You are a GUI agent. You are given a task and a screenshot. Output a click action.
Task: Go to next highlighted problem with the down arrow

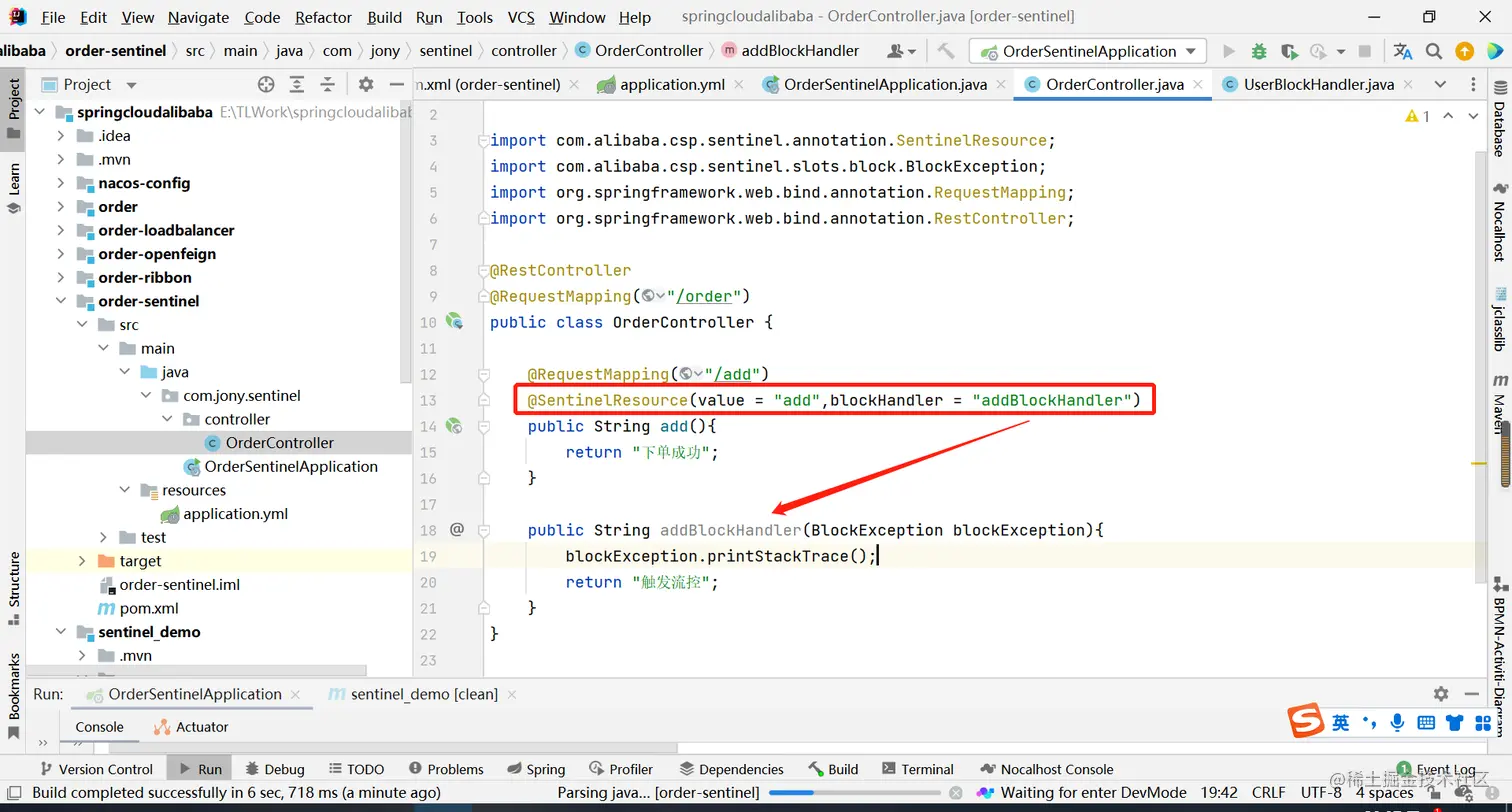(1473, 116)
